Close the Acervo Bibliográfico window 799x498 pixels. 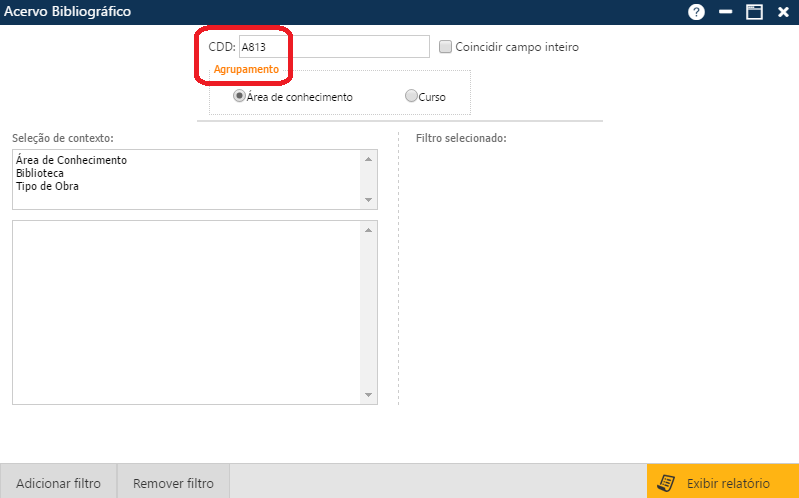click(783, 12)
